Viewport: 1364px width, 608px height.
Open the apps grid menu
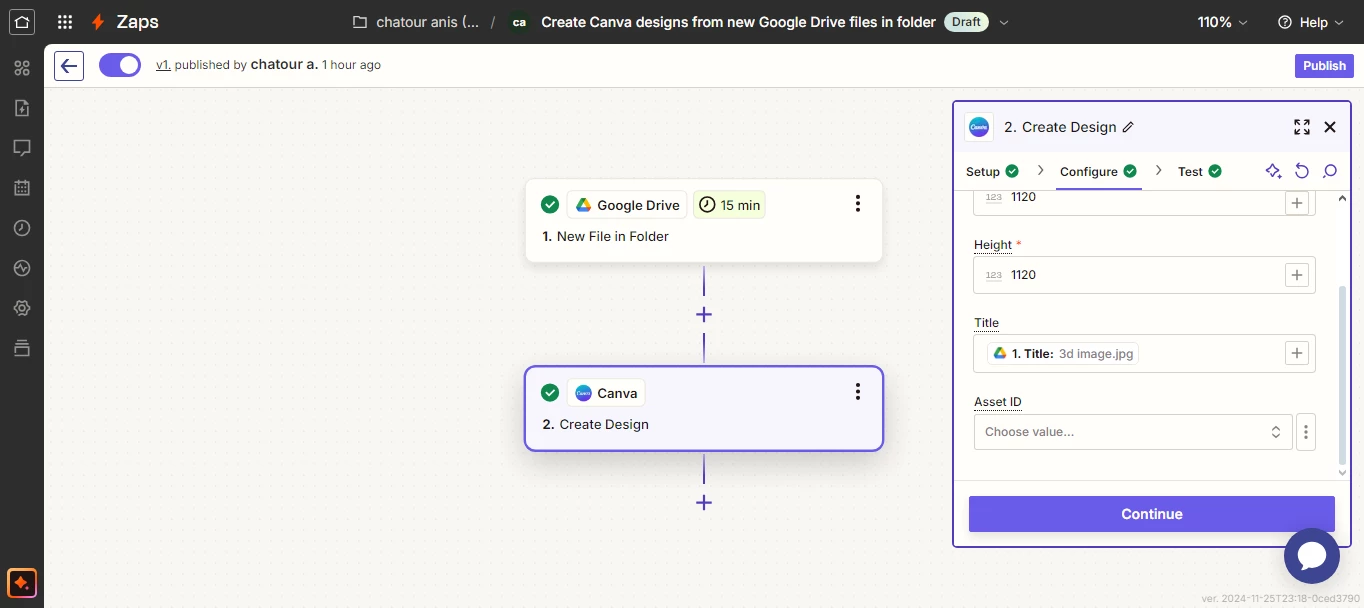(x=65, y=22)
